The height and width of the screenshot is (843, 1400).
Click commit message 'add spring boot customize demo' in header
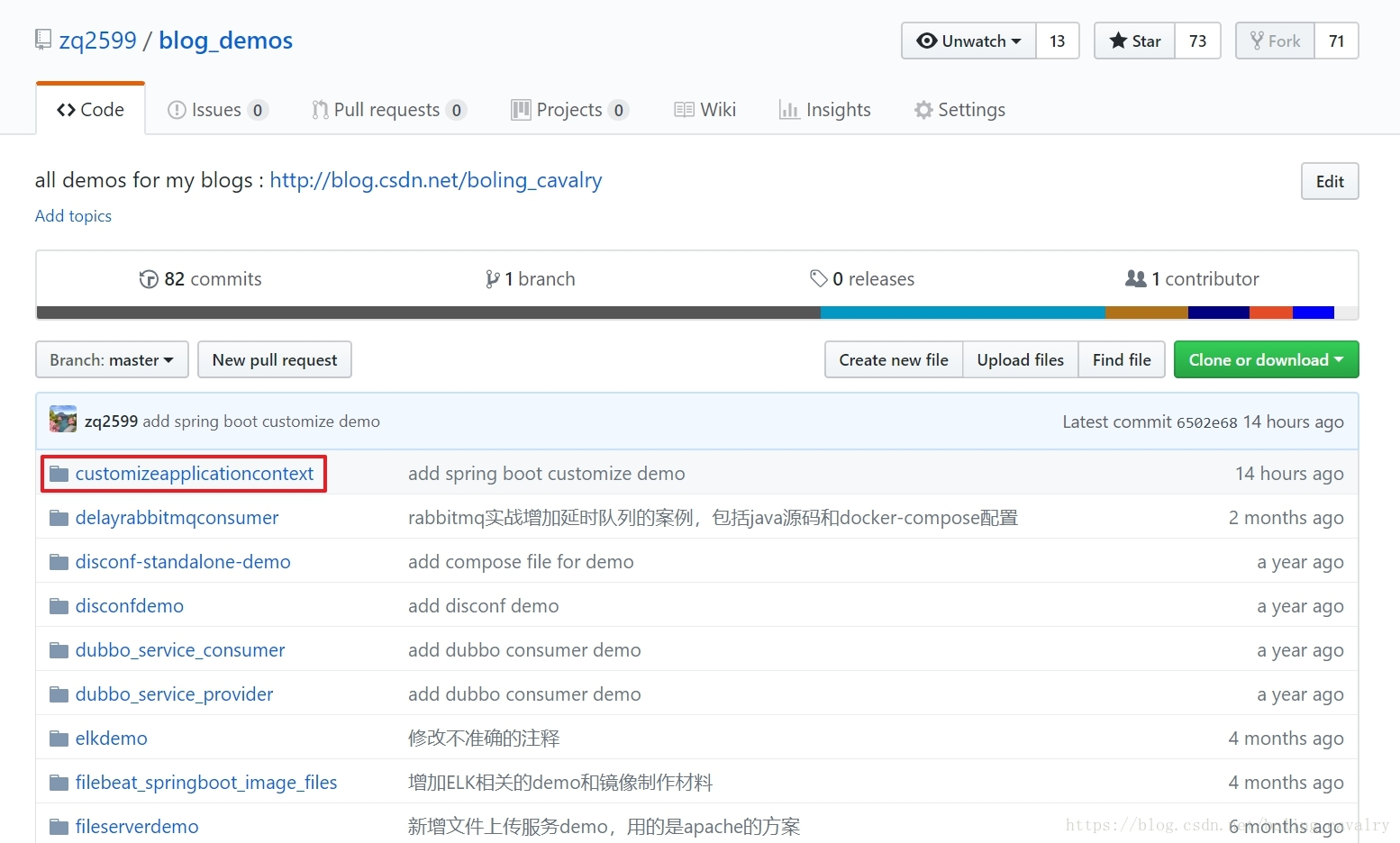coord(261,421)
